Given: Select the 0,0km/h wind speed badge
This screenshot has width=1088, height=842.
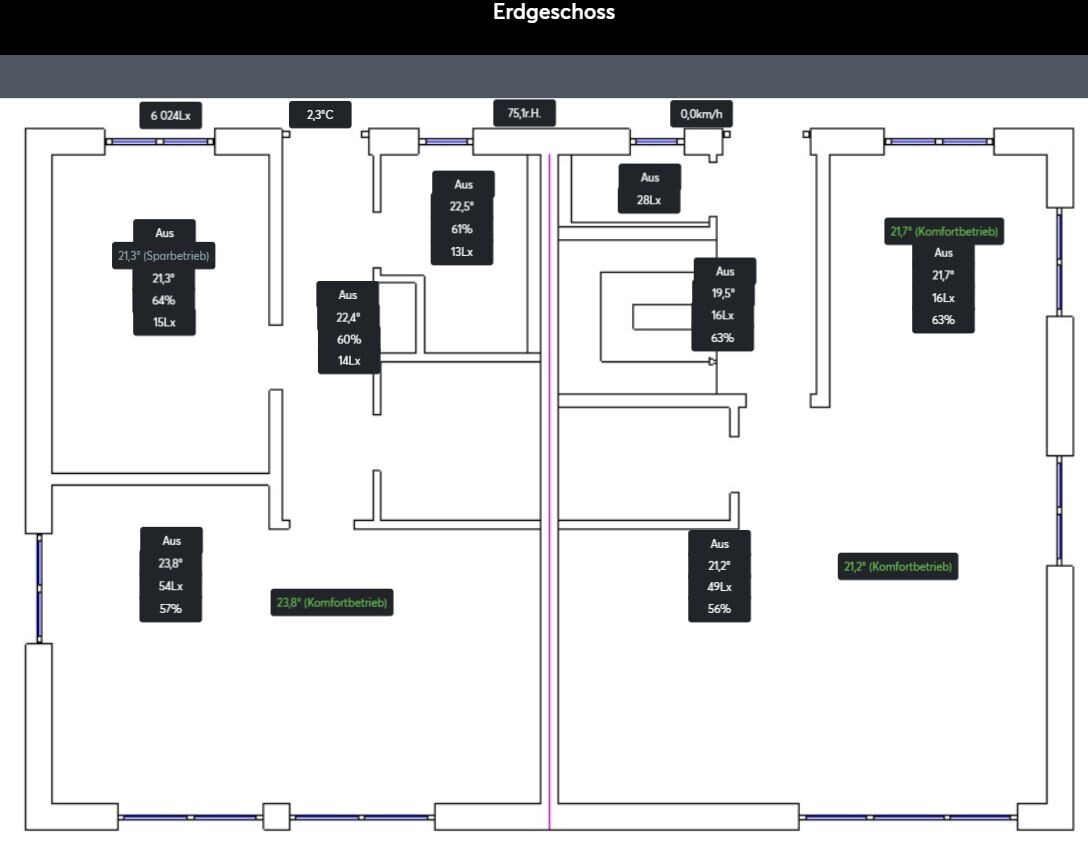Looking at the screenshot, I should [701, 114].
